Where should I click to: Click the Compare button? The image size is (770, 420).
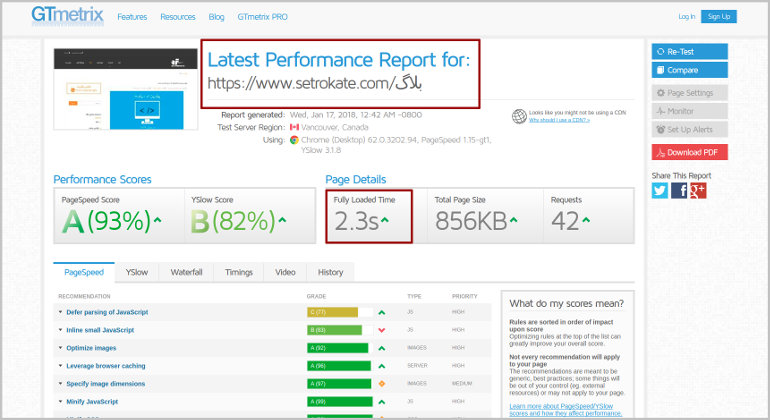click(689, 70)
